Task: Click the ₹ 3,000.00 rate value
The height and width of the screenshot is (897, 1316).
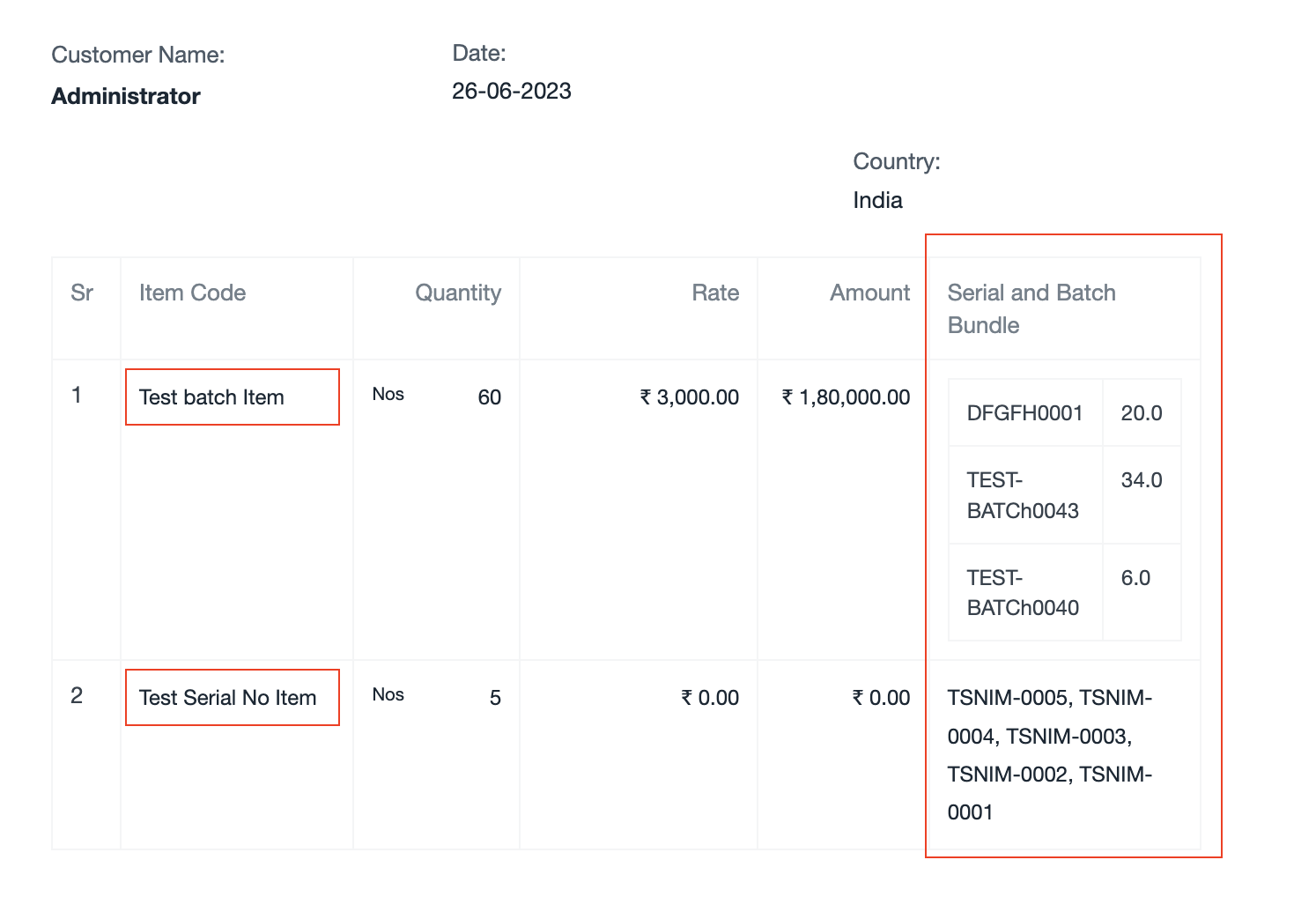Action: (689, 397)
